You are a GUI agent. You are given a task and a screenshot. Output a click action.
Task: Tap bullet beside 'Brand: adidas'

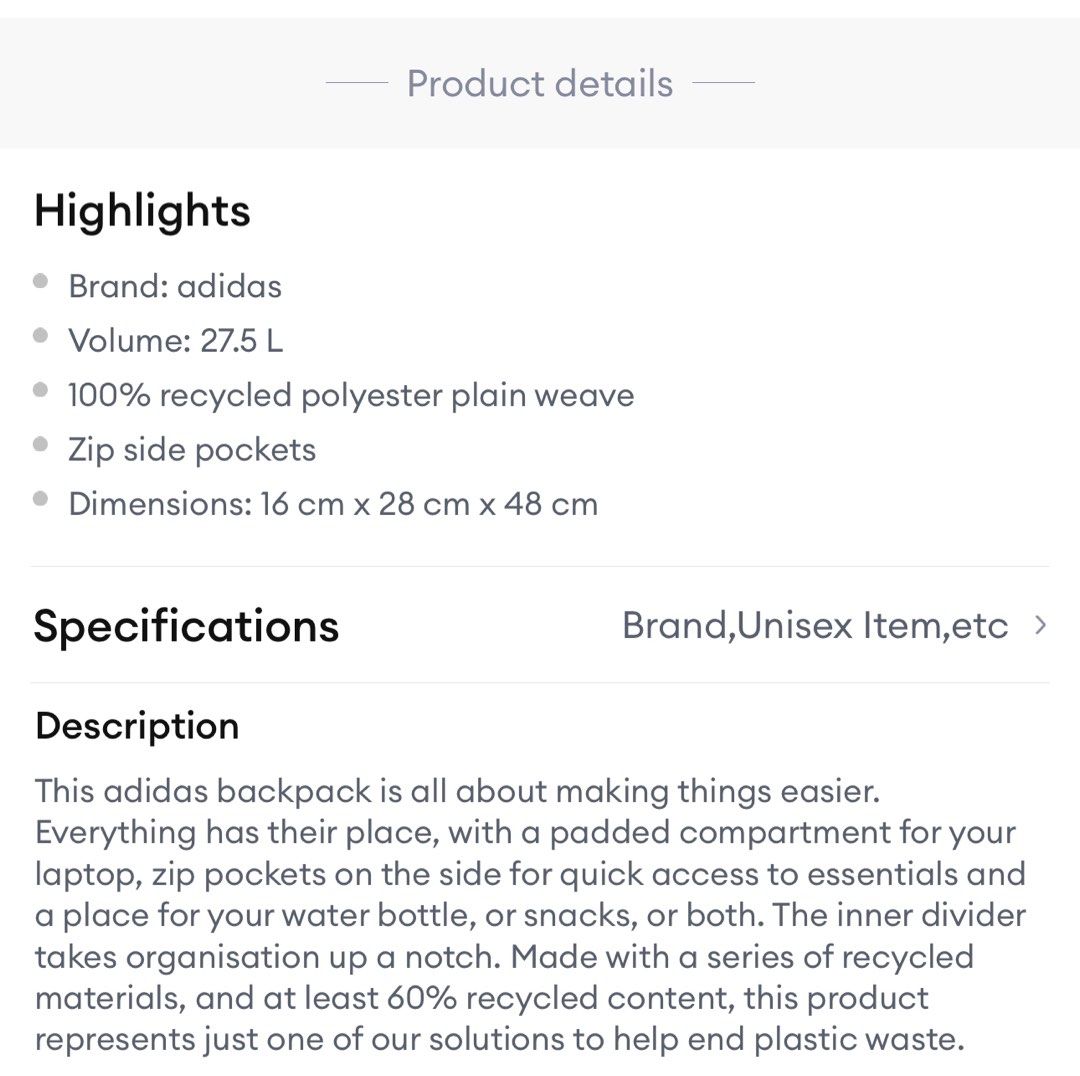coord(41,281)
